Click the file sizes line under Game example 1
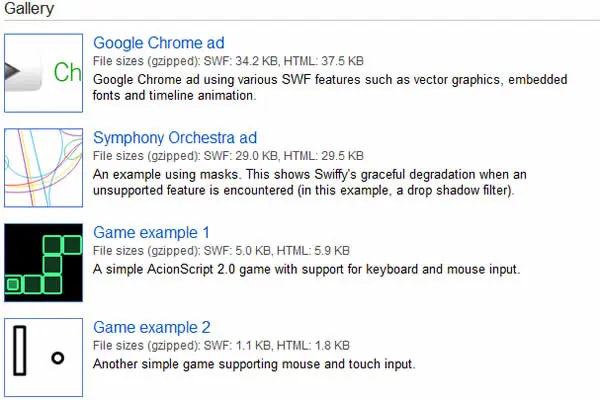Screen dimensions: 600x400 (x=221, y=251)
